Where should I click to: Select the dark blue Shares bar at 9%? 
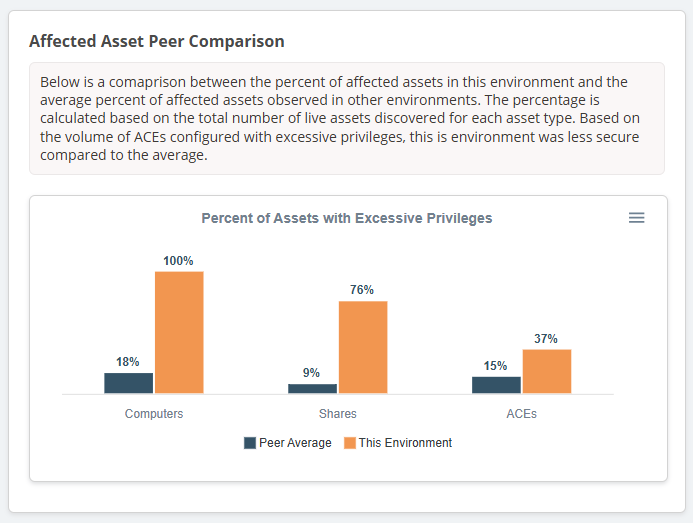[313, 388]
